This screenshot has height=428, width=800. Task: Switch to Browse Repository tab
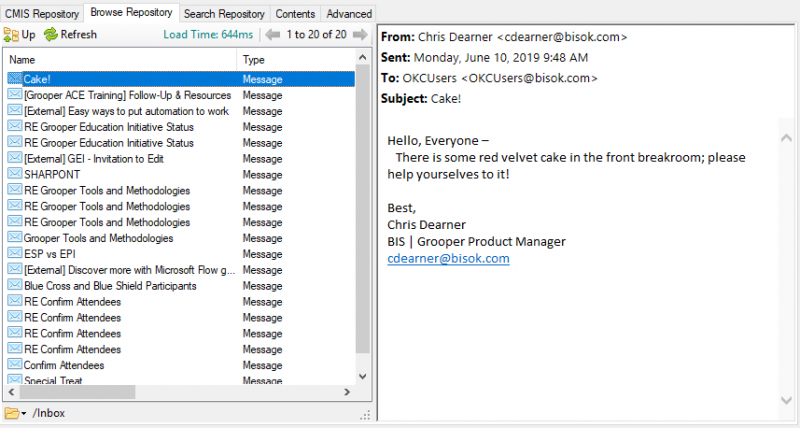(131, 13)
